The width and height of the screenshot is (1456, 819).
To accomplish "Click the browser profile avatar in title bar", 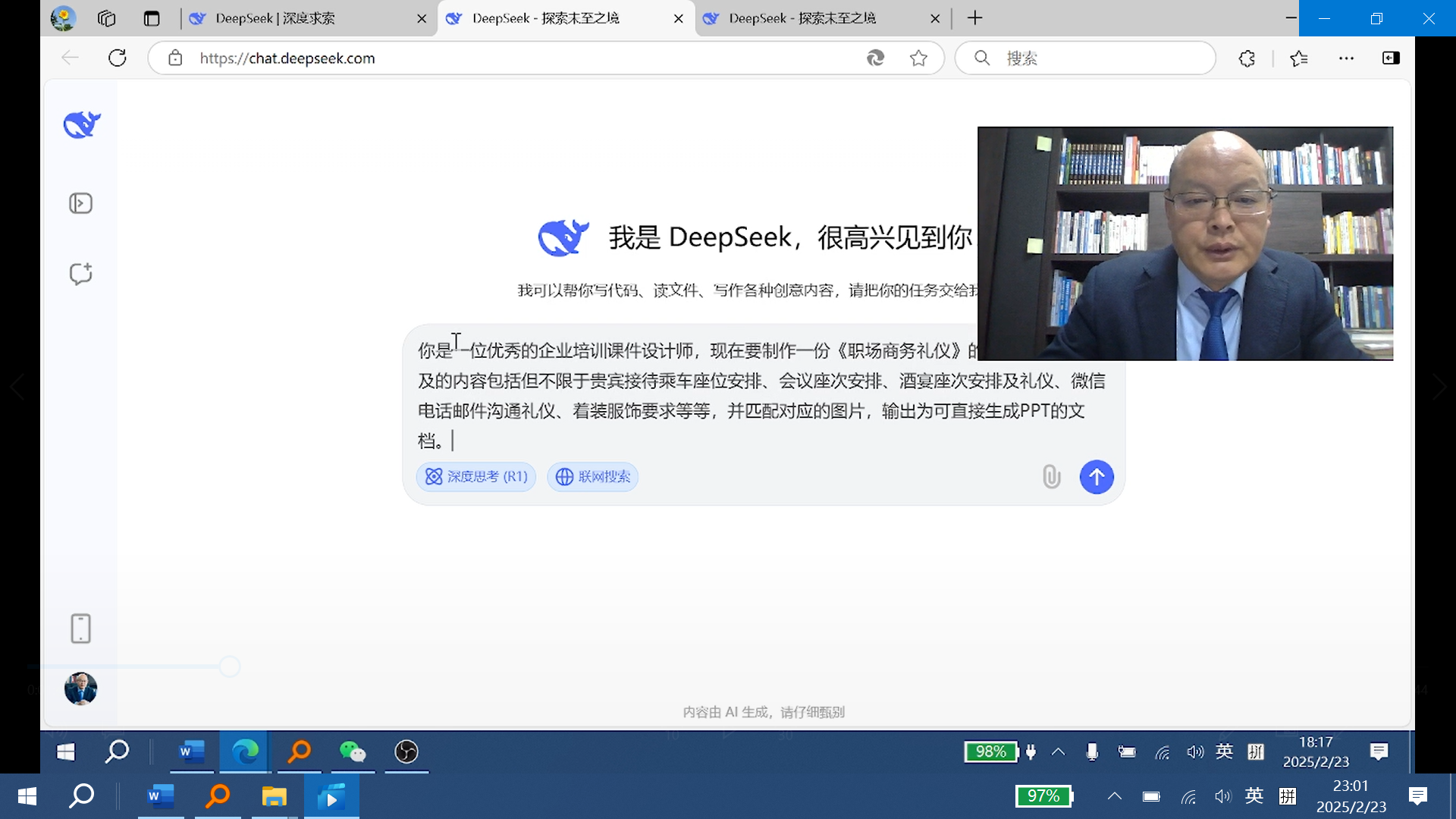I will pyautogui.click(x=63, y=17).
